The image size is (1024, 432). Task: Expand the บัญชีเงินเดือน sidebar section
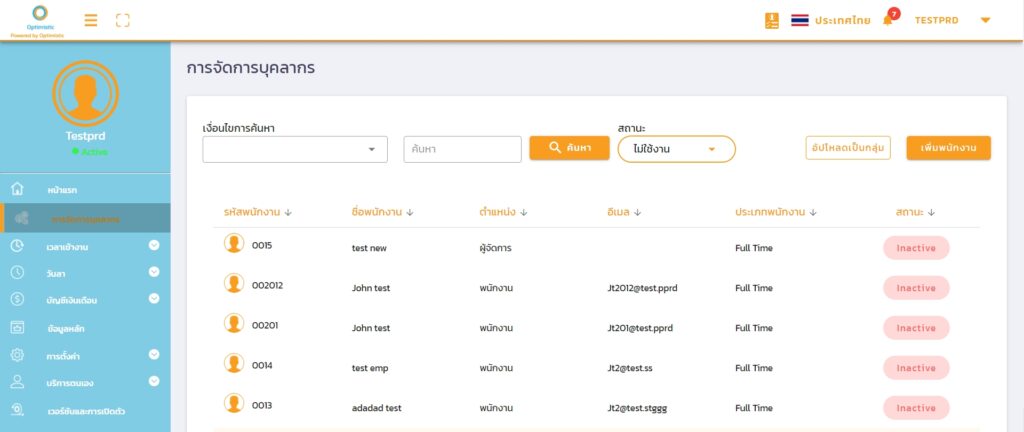coord(154,299)
